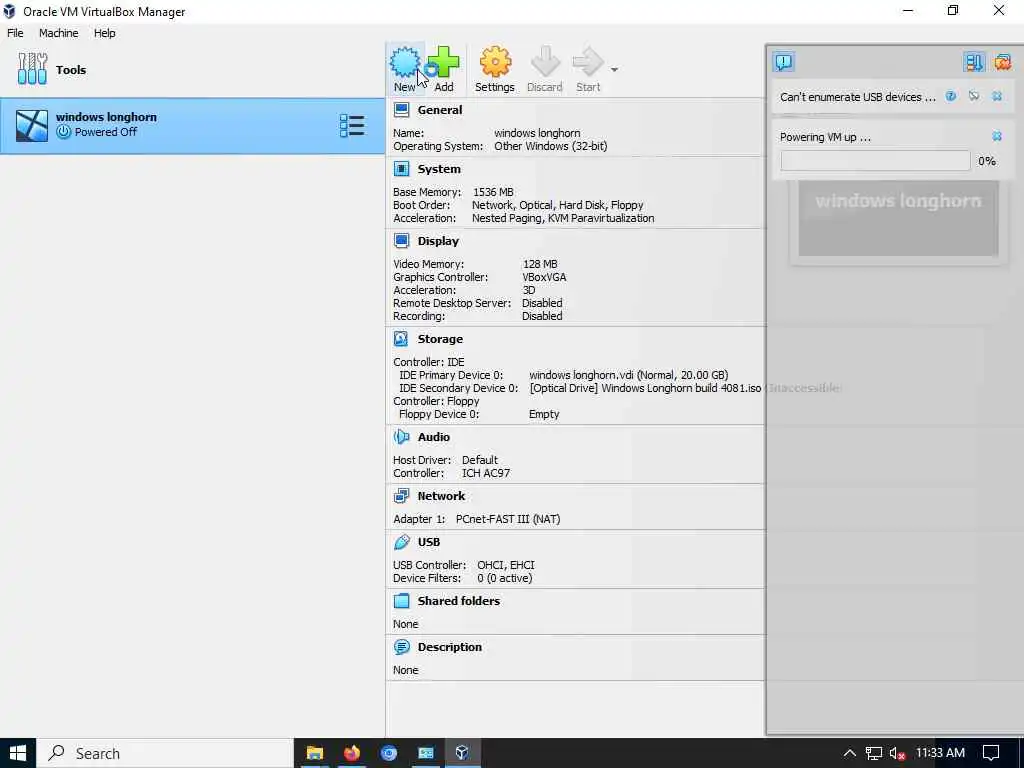Click the General section heading
This screenshot has width=1024, height=768.
click(x=440, y=110)
